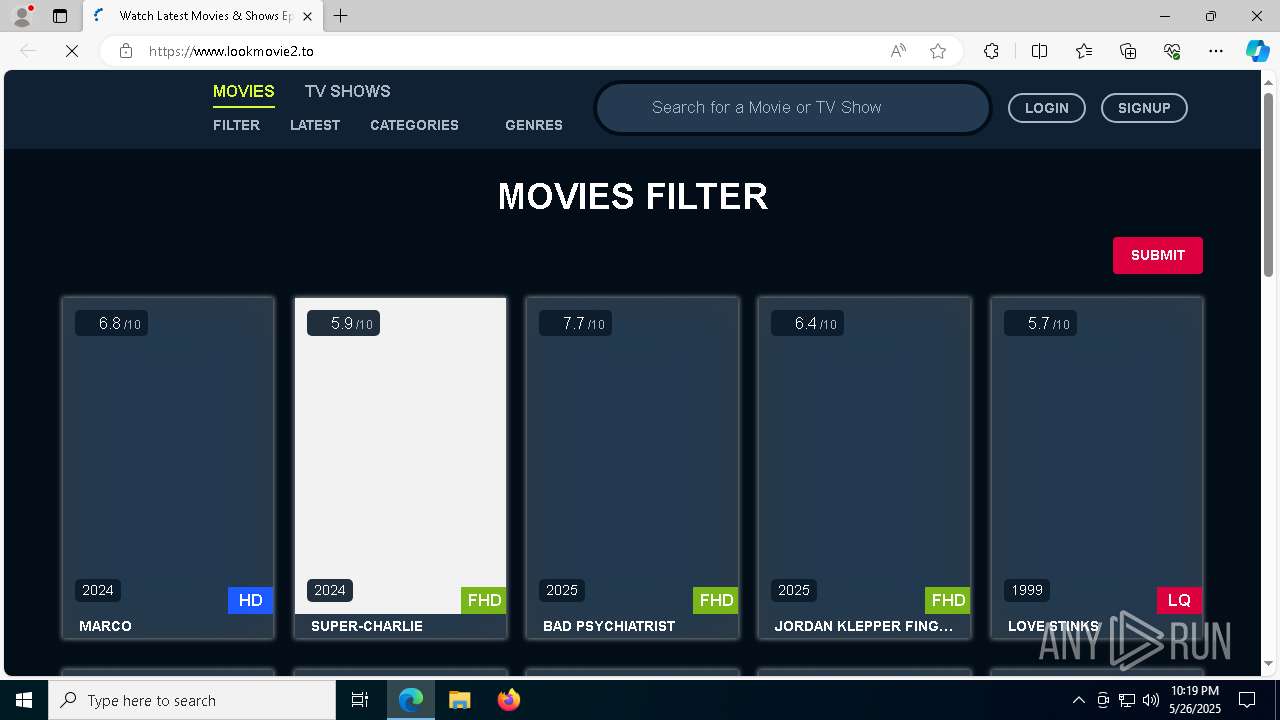Click the taskbar search box

192,700
